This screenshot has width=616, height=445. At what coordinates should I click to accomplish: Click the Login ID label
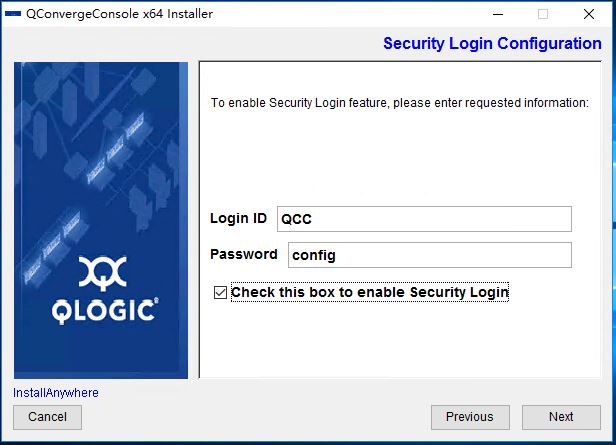pos(238,218)
